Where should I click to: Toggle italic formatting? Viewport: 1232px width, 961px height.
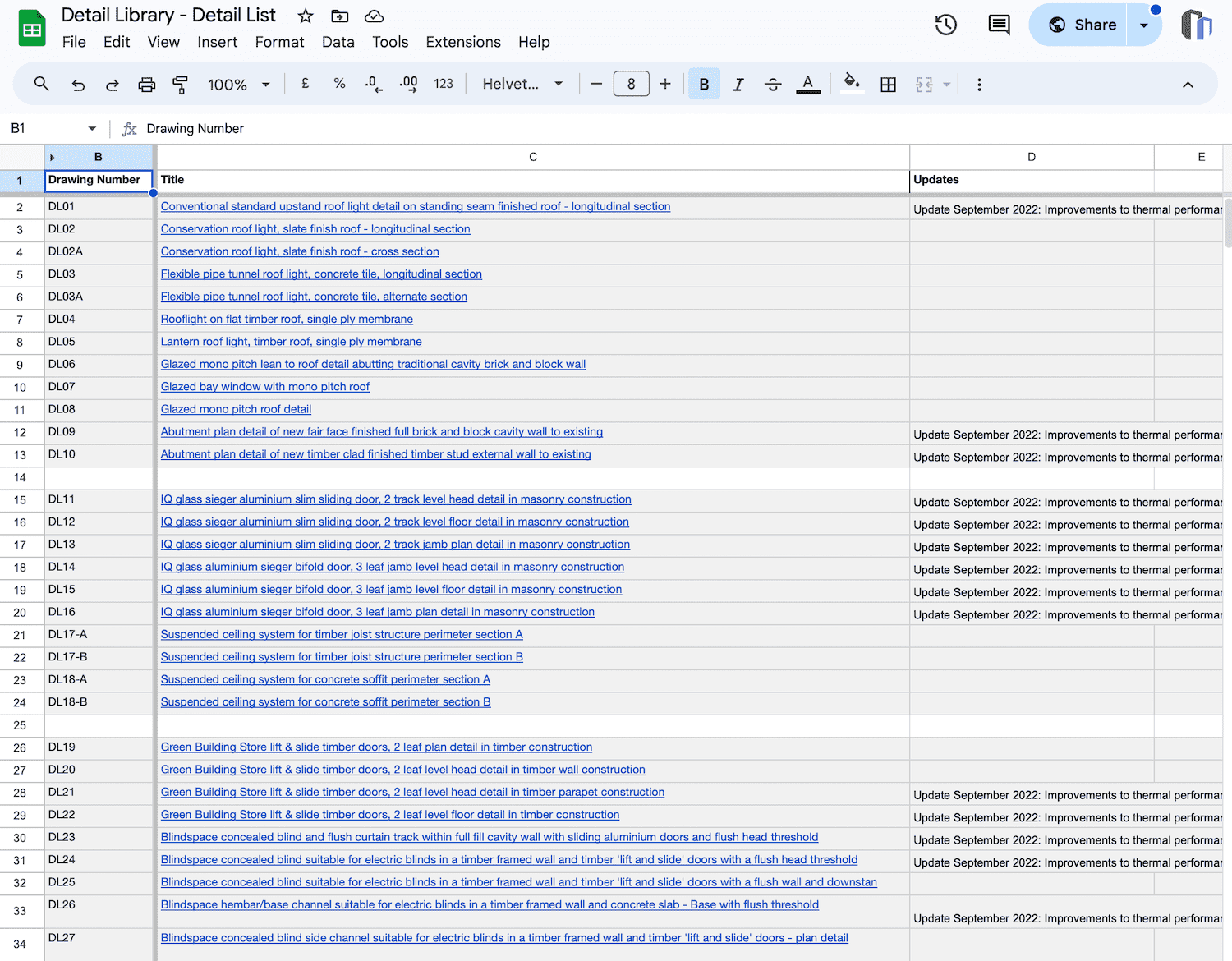(738, 85)
